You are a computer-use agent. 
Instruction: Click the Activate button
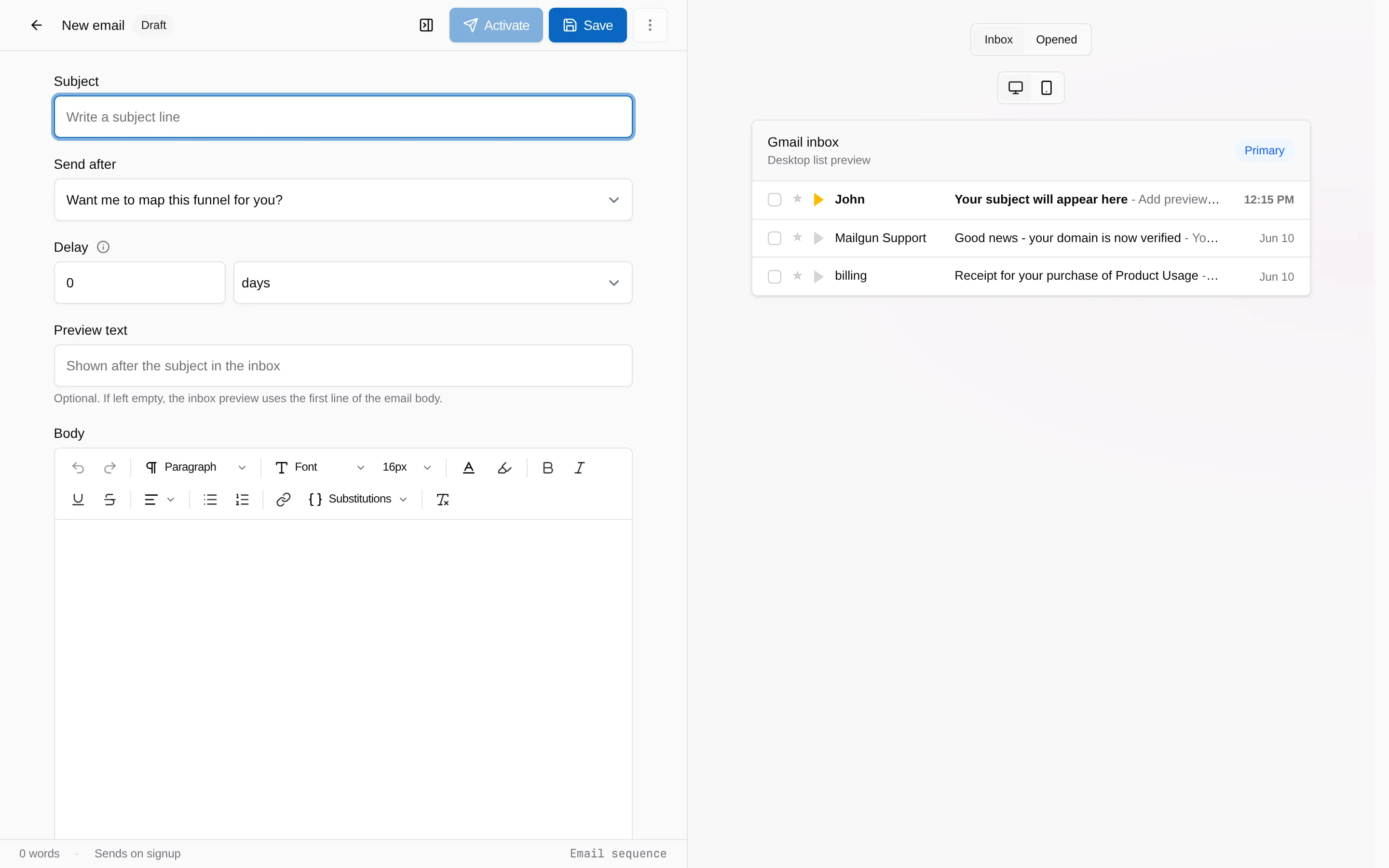tap(496, 25)
